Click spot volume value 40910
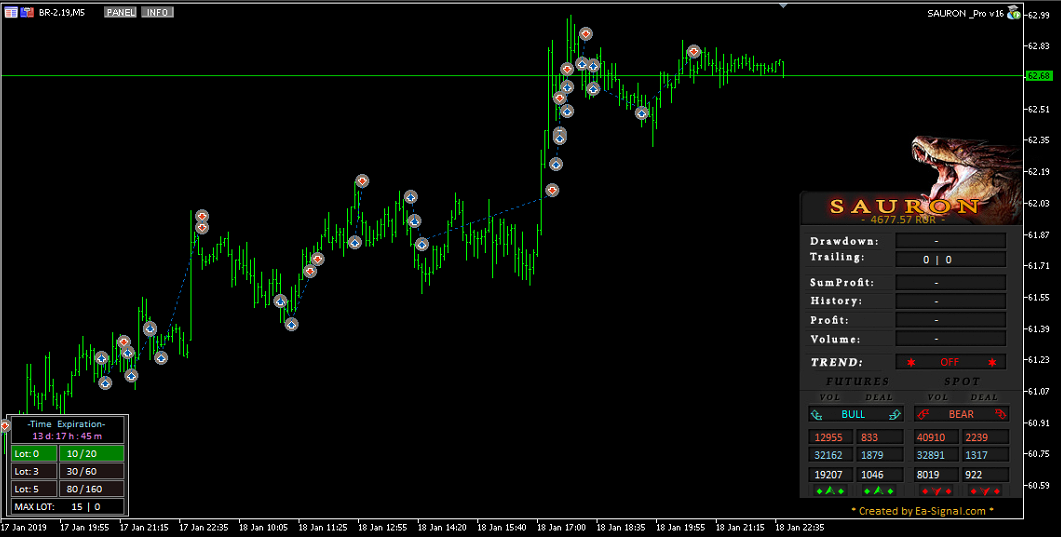 pos(936,438)
